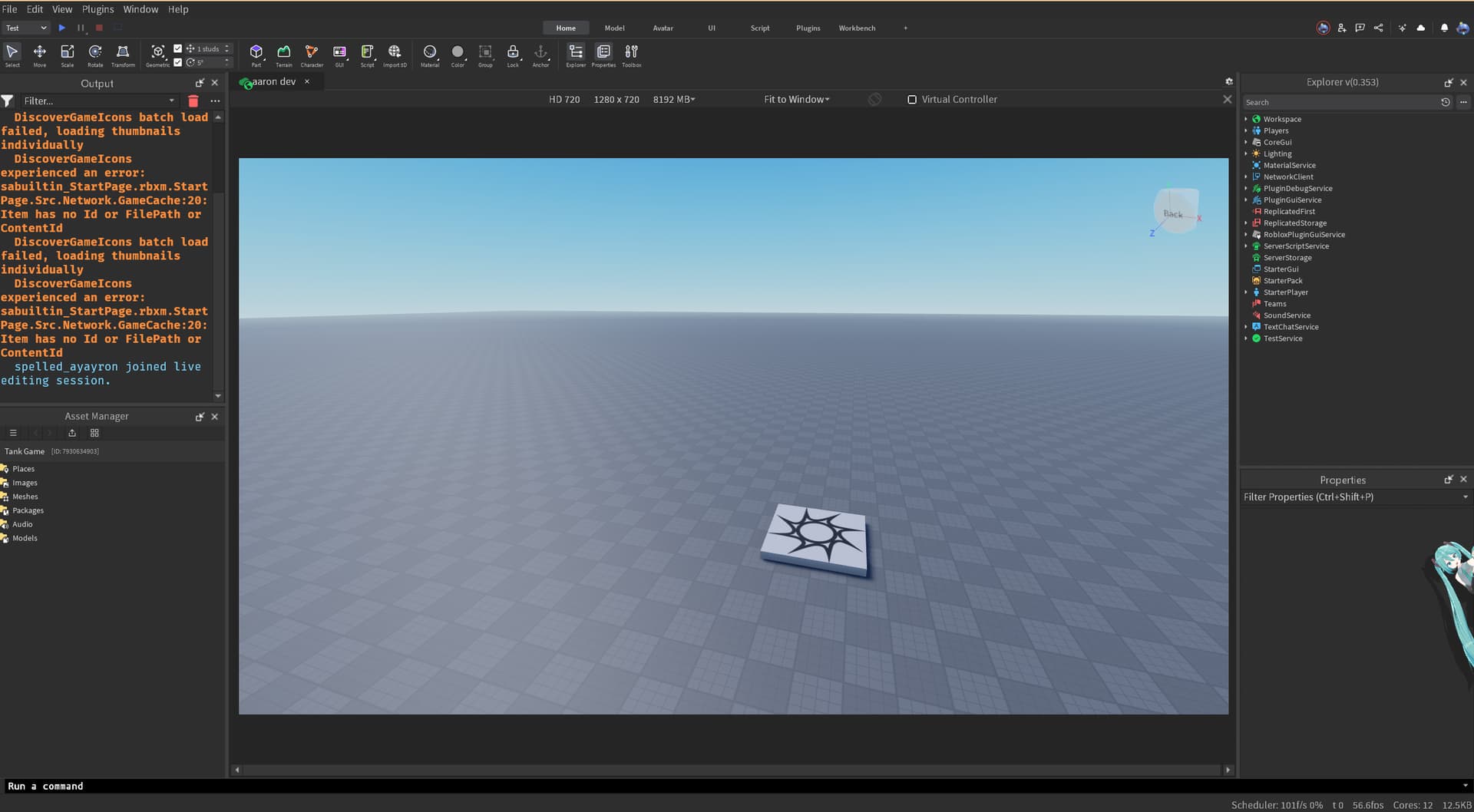Insert a new Part
The image size is (1474, 812).
(256, 54)
